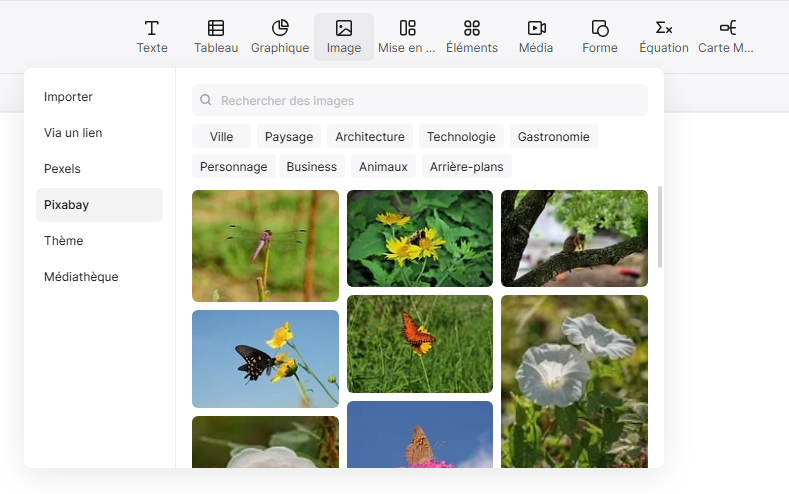Insert the white morning glory flowers photo

tap(574, 382)
